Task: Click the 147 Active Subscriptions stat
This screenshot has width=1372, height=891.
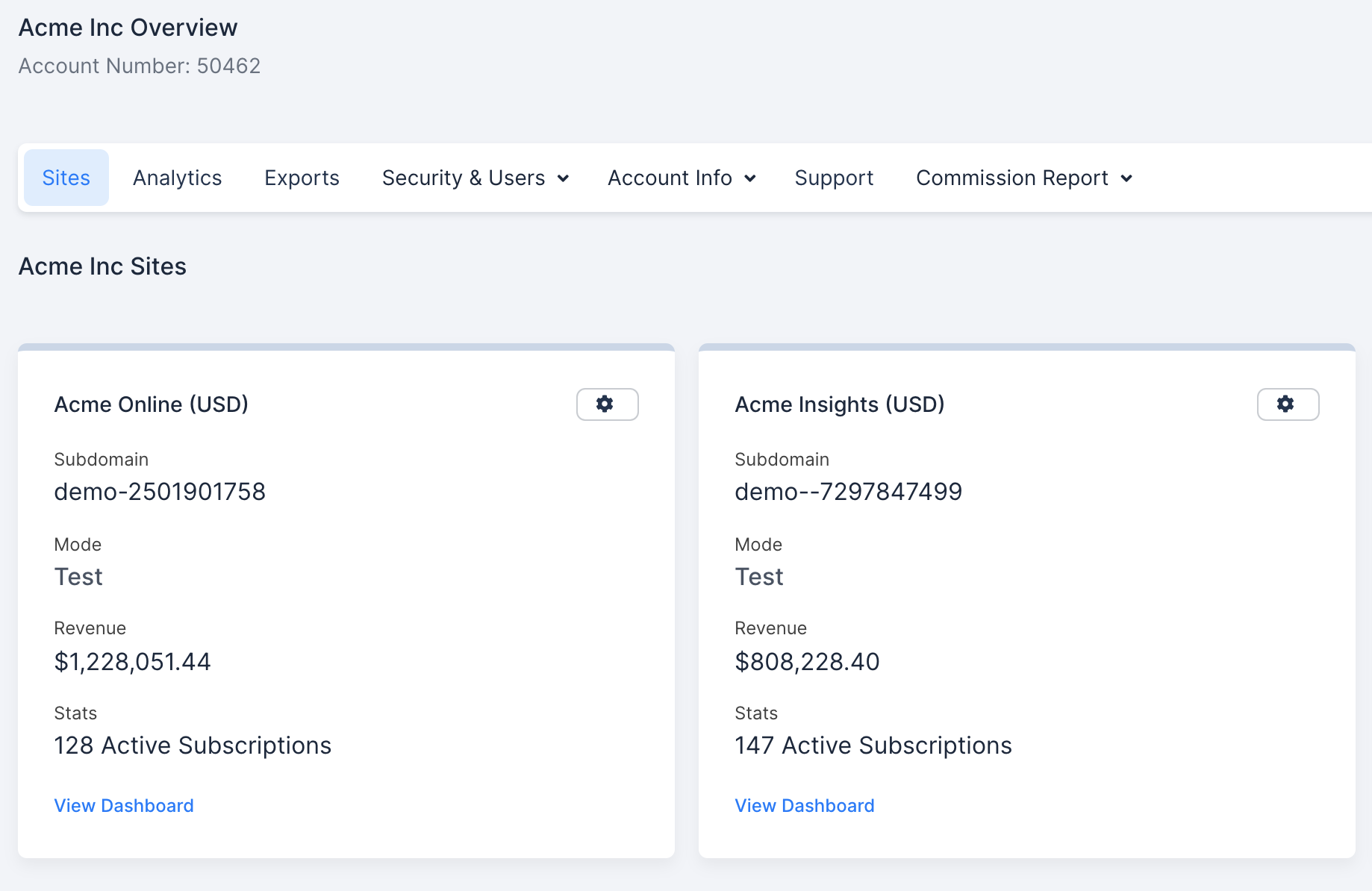Action: click(873, 745)
